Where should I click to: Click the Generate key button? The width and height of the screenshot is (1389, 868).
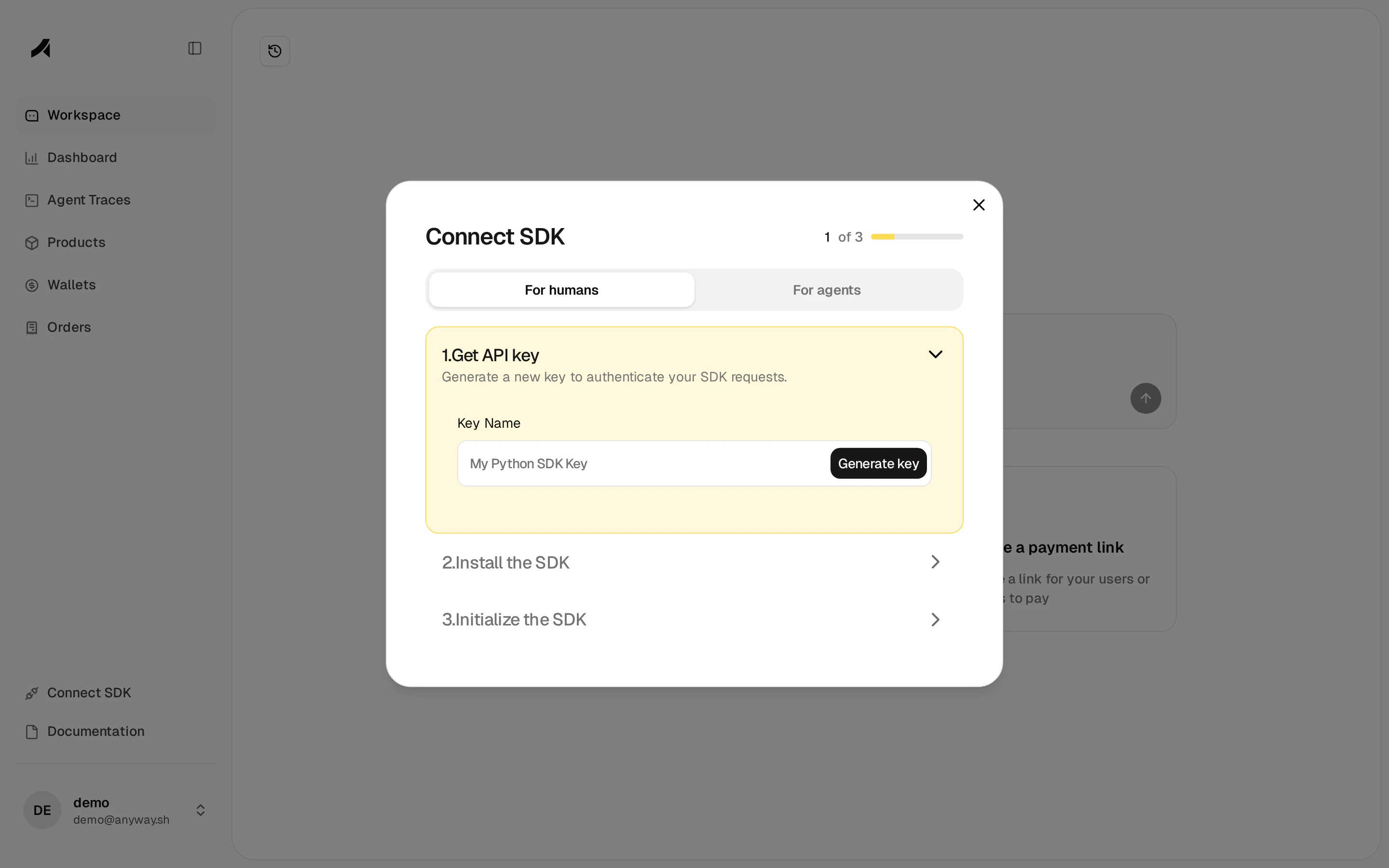pyautogui.click(x=878, y=463)
